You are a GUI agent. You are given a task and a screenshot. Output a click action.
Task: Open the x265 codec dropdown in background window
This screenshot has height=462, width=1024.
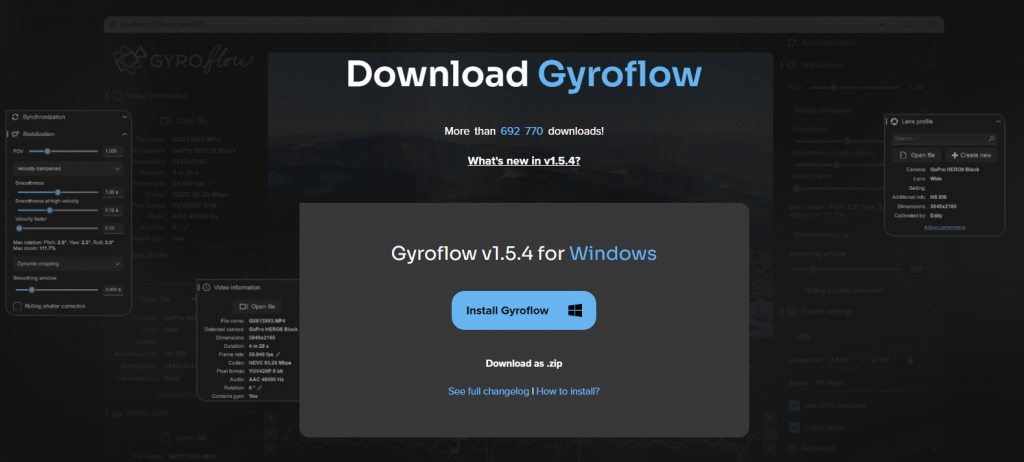pos(862,336)
